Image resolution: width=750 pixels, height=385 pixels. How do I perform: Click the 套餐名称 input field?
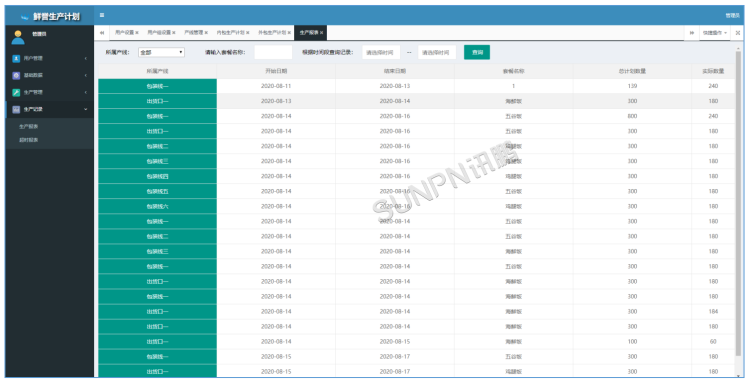coord(273,53)
